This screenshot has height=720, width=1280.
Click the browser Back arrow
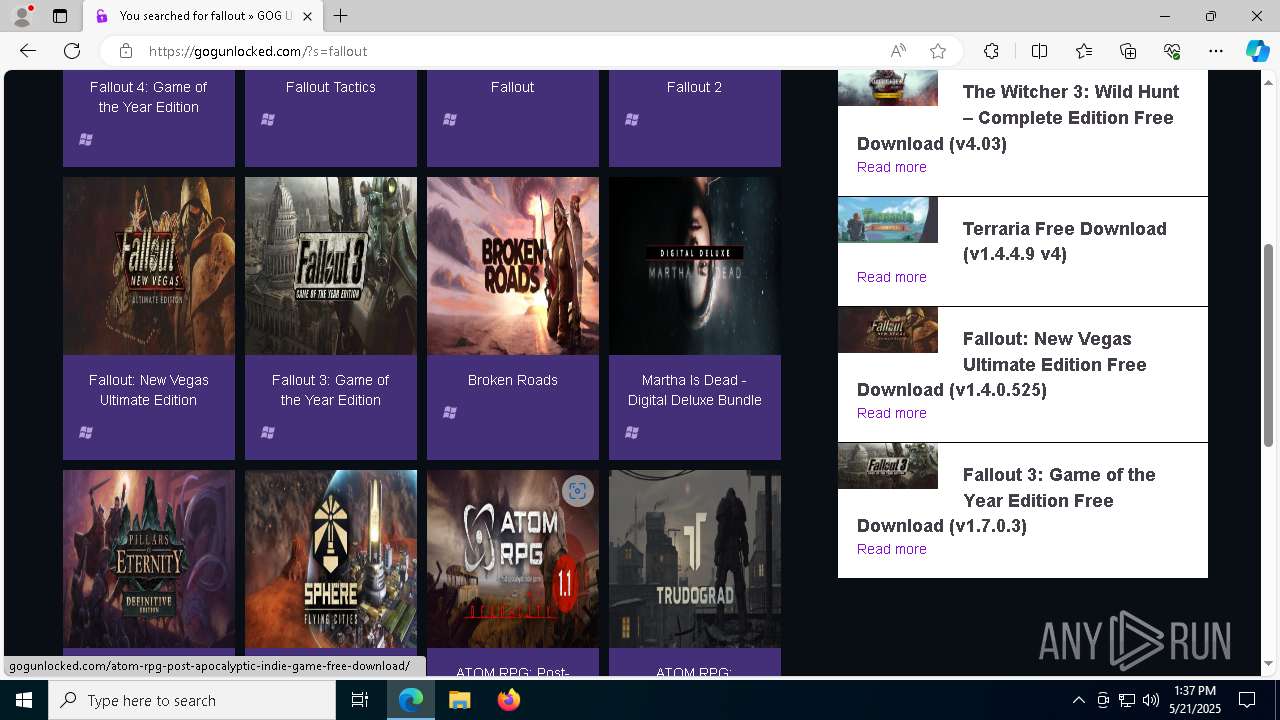[28, 51]
